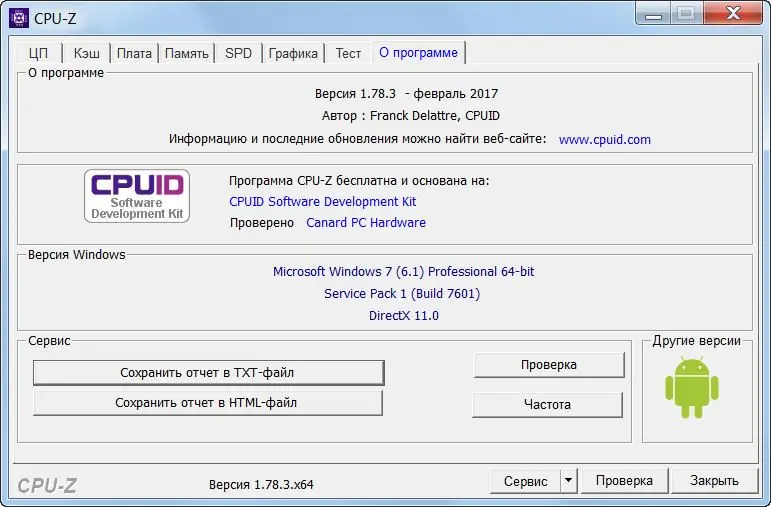
Task: Minimize the CPU-Z window
Action: pyautogui.click(x=653, y=15)
